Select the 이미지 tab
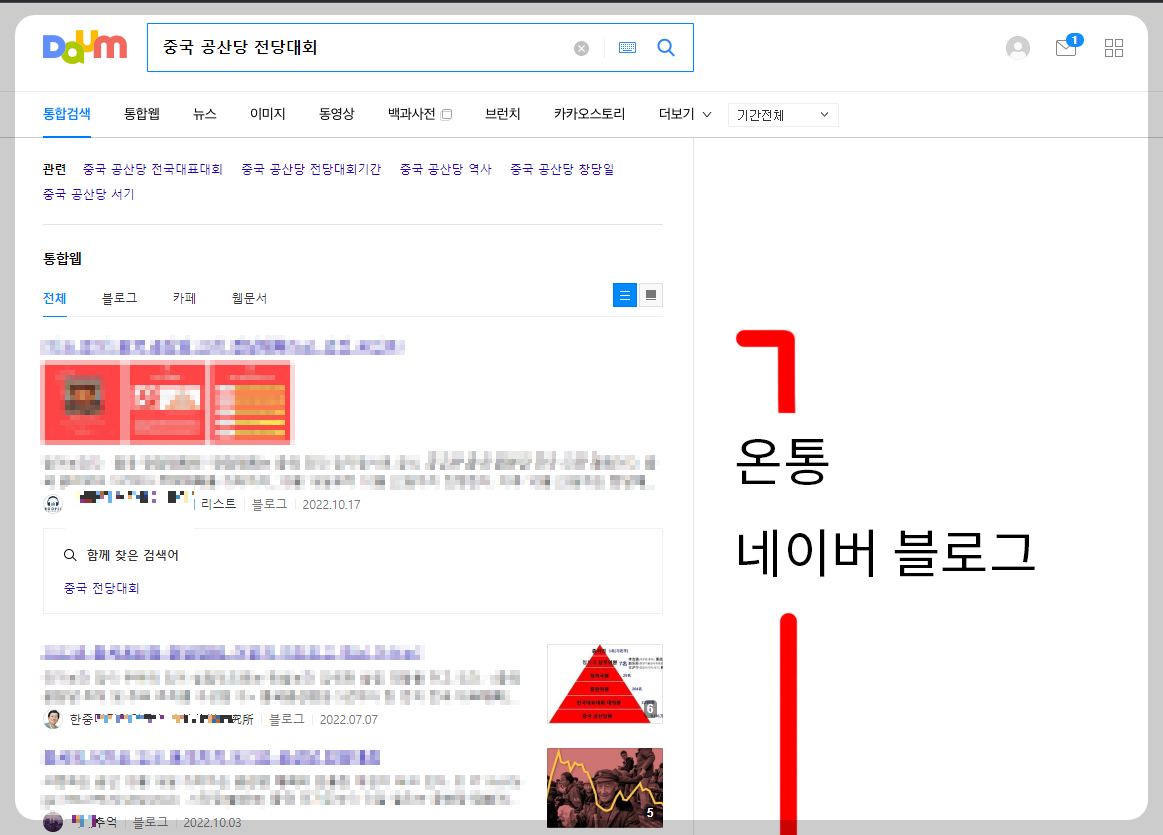 (x=268, y=114)
